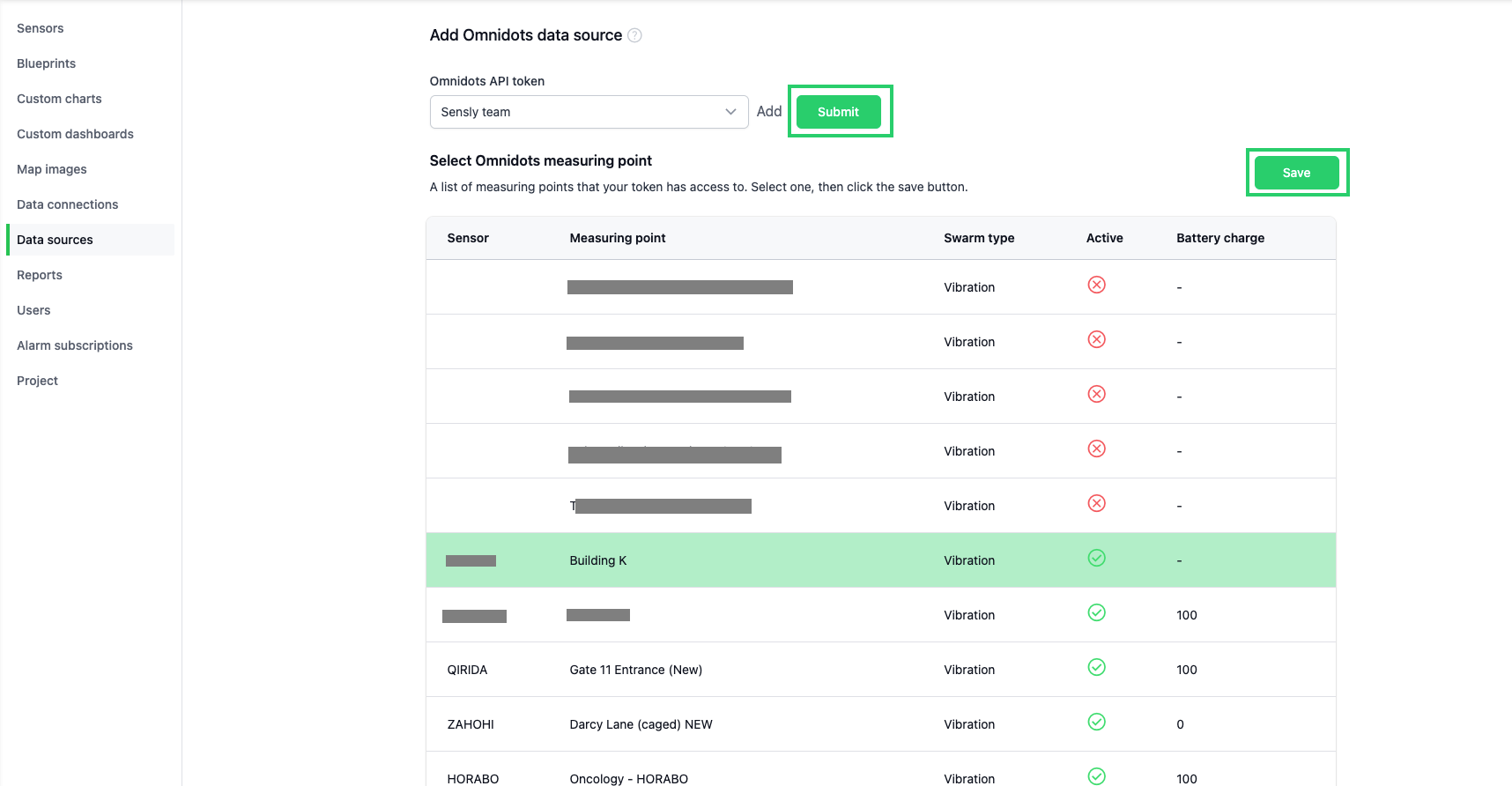1512x786 pixels.
Task: Click the active check icon in Building K row
Action: (1096, 558)
